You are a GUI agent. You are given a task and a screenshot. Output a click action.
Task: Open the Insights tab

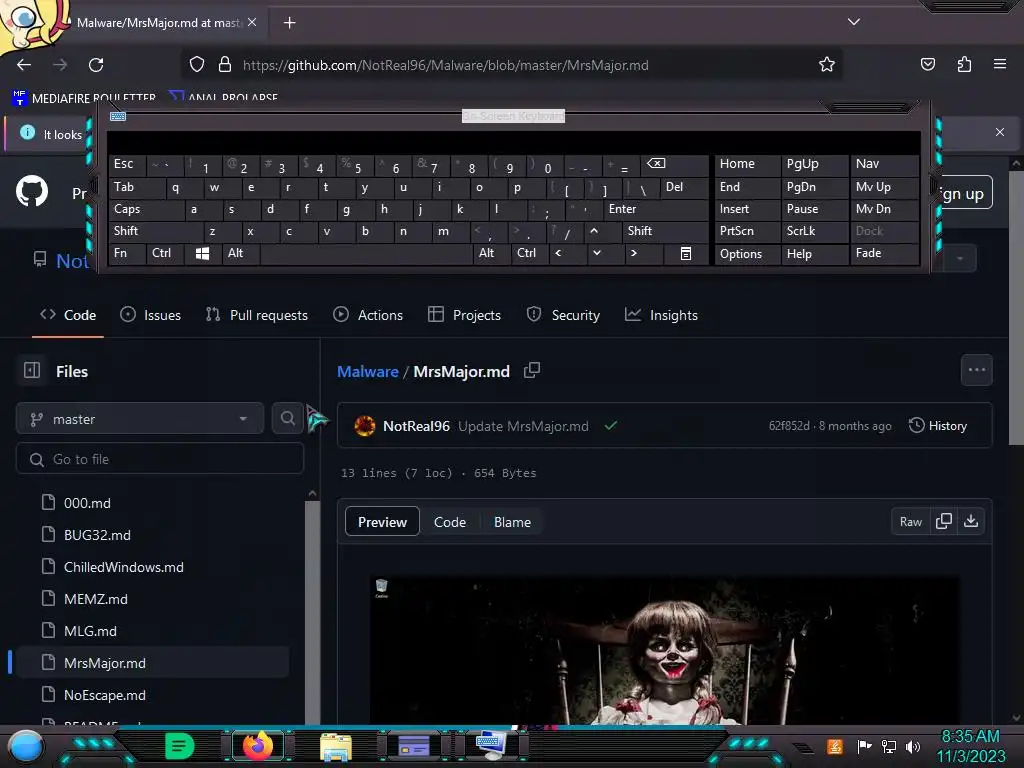click(662, 315)
